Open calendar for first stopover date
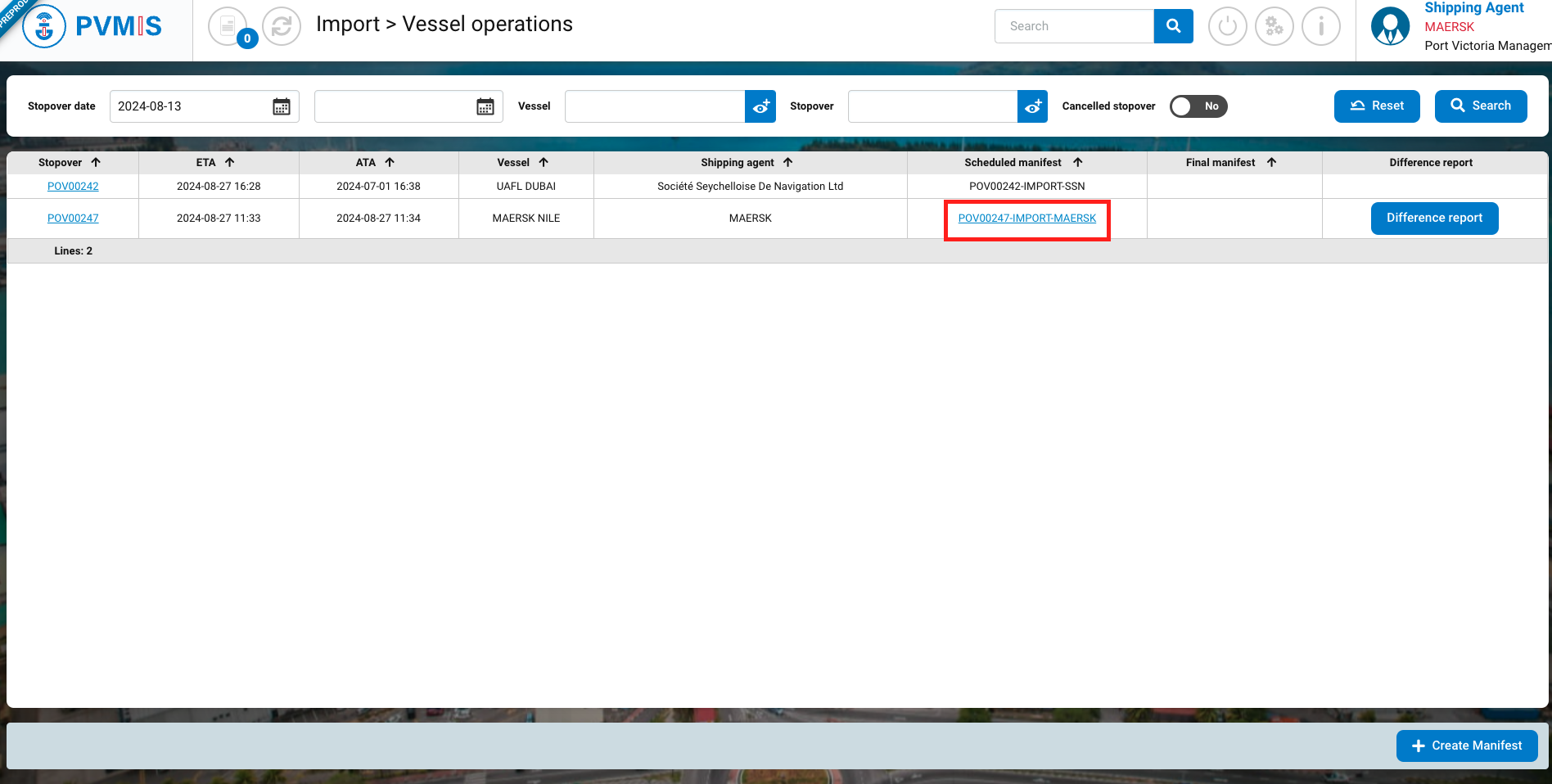Screen dimensions: 1552x784 click(x=282, y=106)
